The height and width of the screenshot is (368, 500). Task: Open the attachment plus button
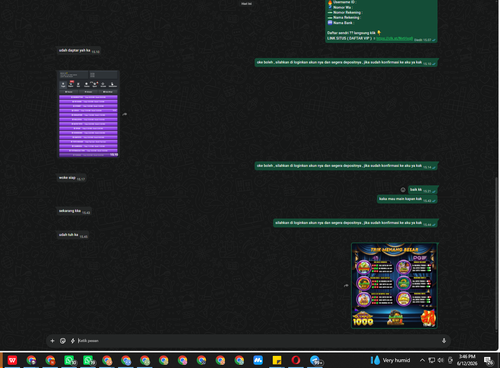tap(52, 341)
